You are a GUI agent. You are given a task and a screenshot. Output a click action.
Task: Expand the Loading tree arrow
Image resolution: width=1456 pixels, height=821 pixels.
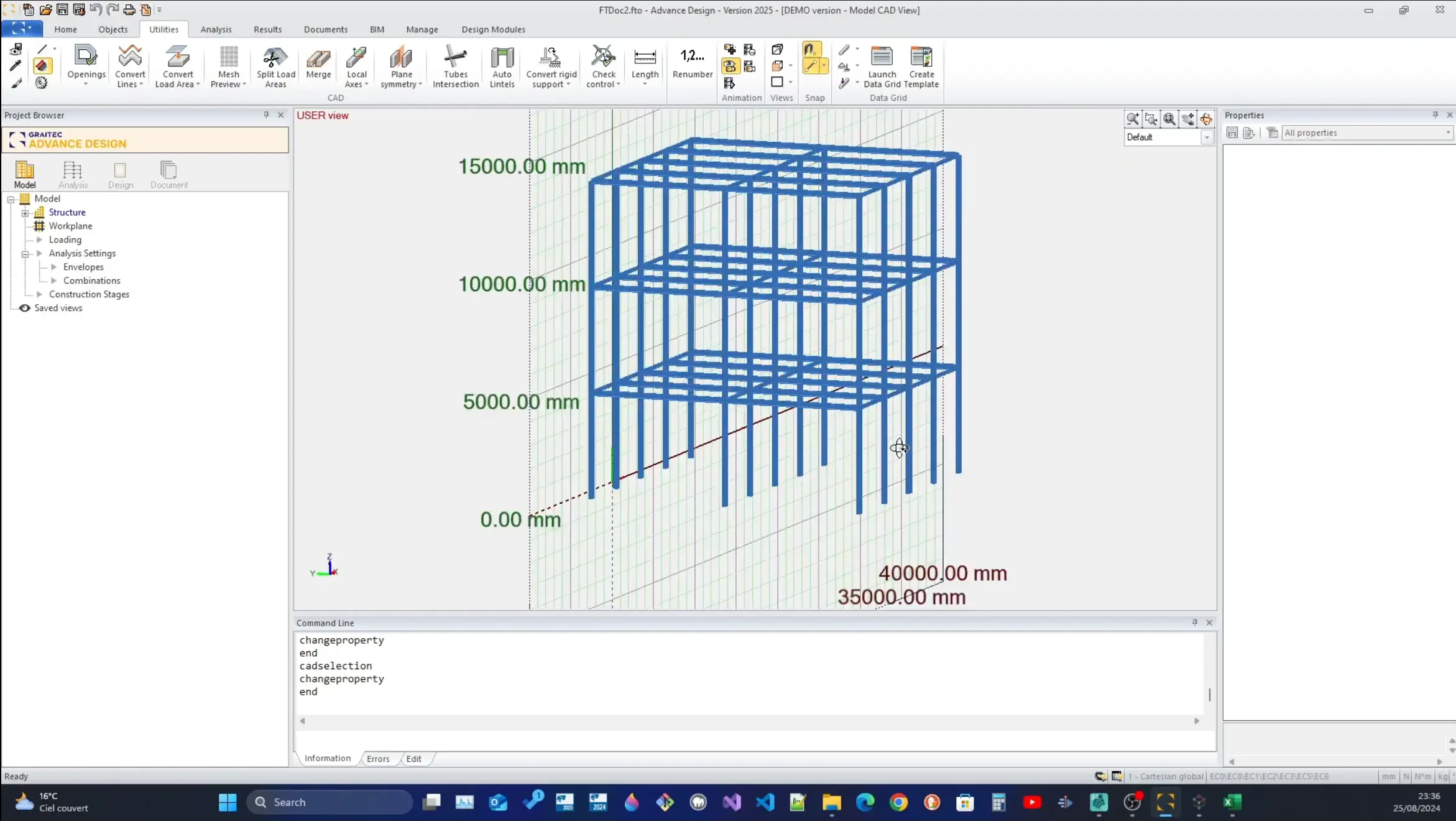click(x=40, y=239)
